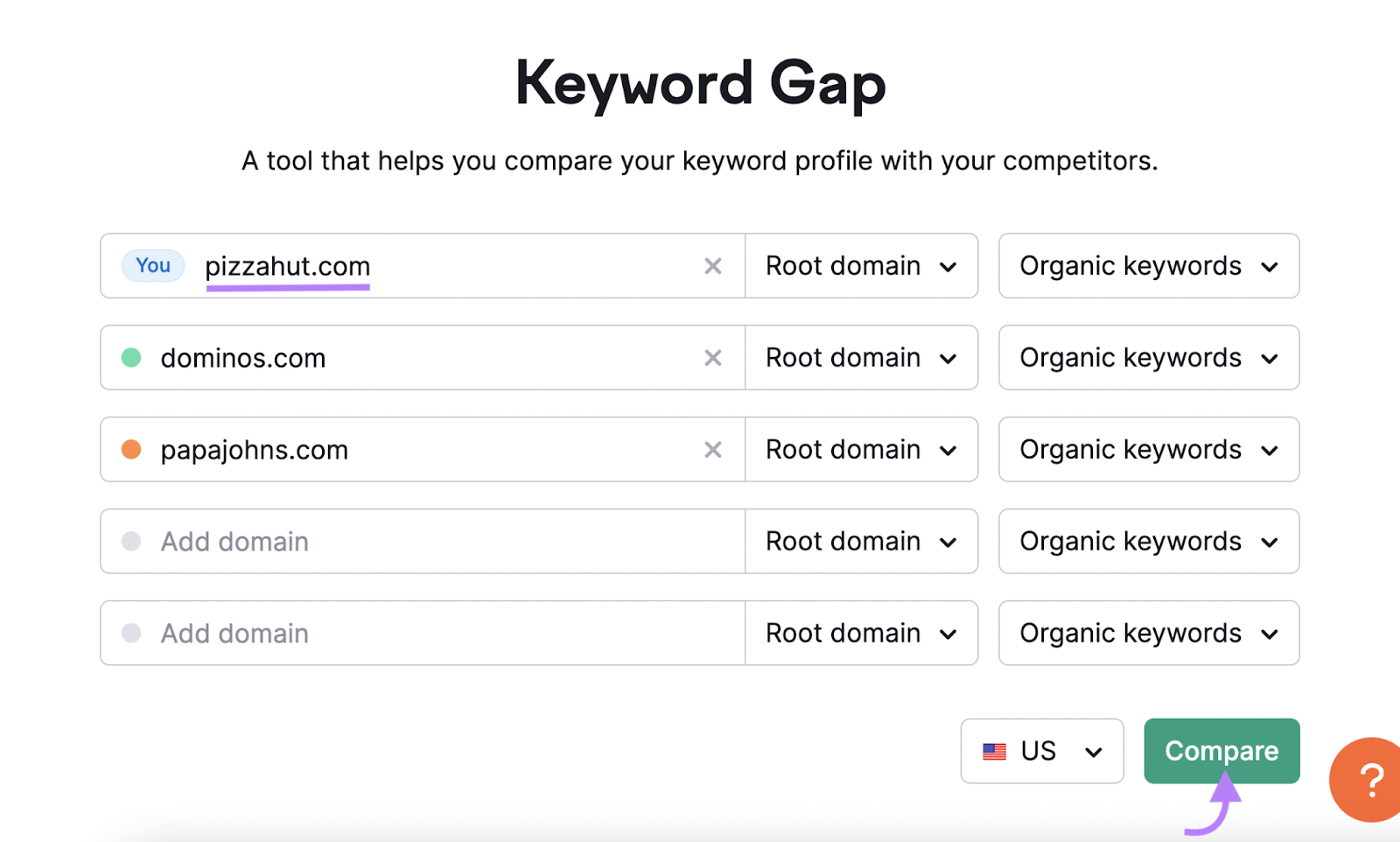This screenshot has width=1400, height=842.
Task: Click the Keyword Gap heading
Action: (700, 81)
